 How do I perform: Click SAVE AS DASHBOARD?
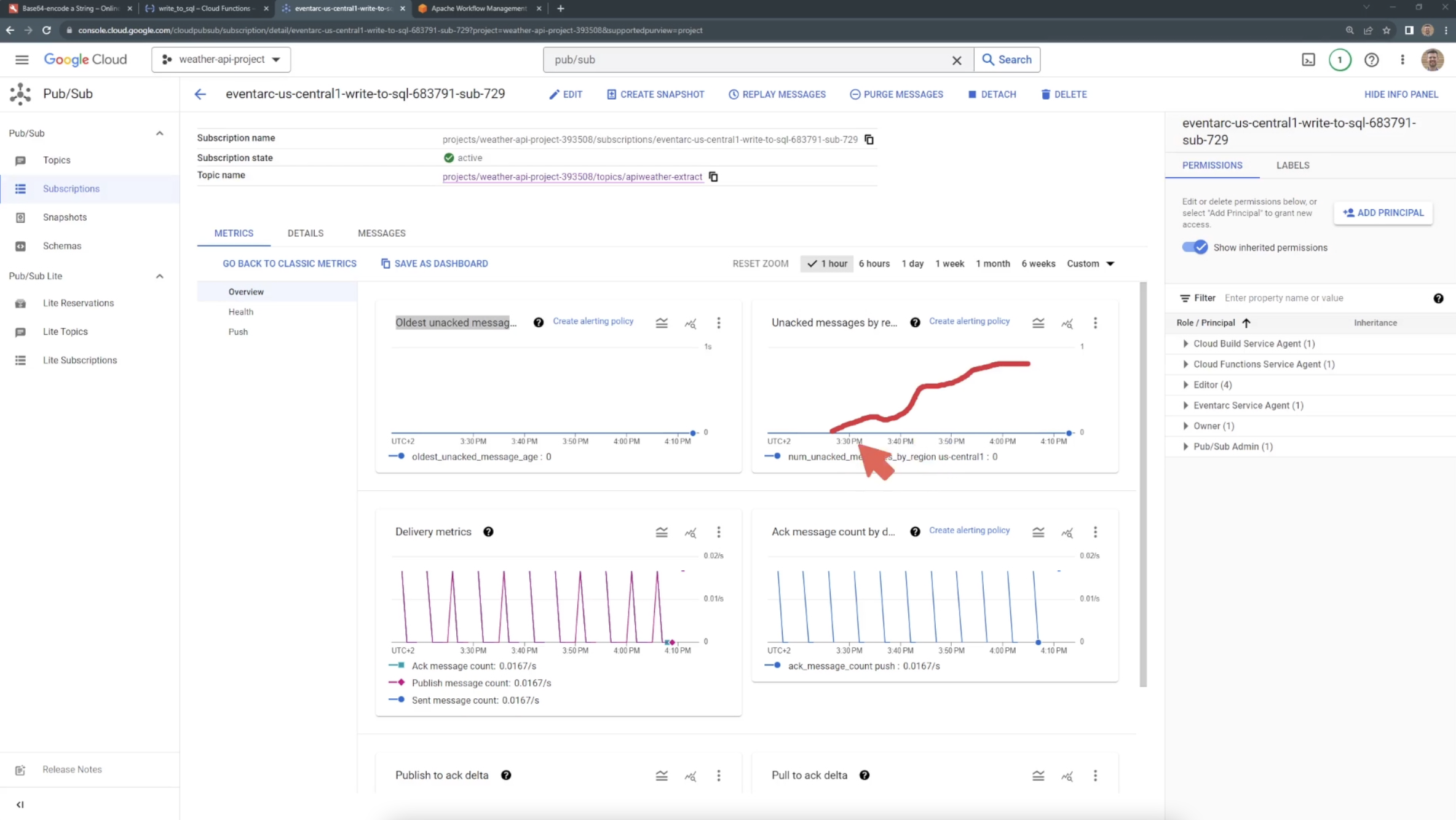(434, 263)
